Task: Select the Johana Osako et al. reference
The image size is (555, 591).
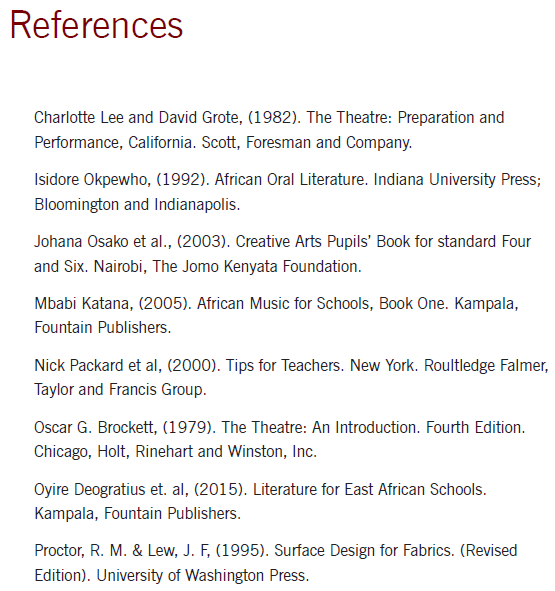Action: [282, 254]
